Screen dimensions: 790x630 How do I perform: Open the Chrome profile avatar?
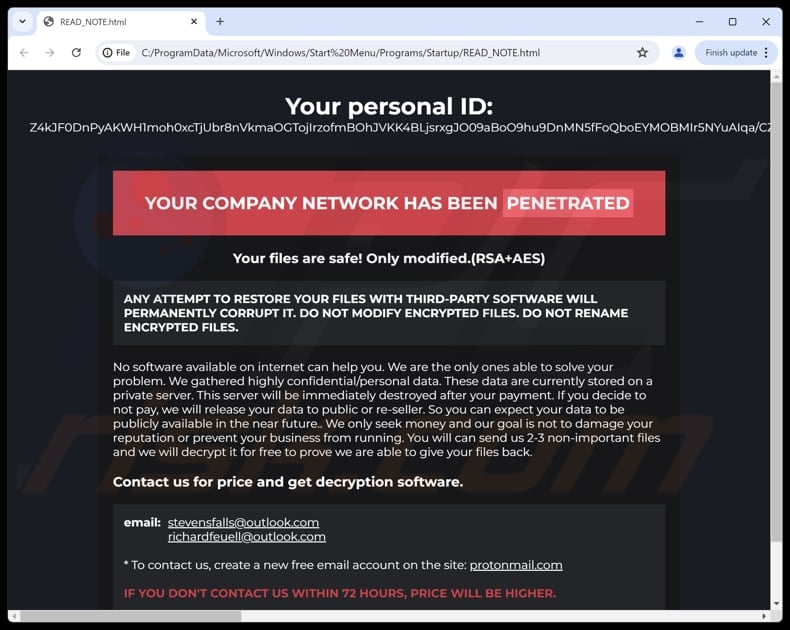[678, 53]
